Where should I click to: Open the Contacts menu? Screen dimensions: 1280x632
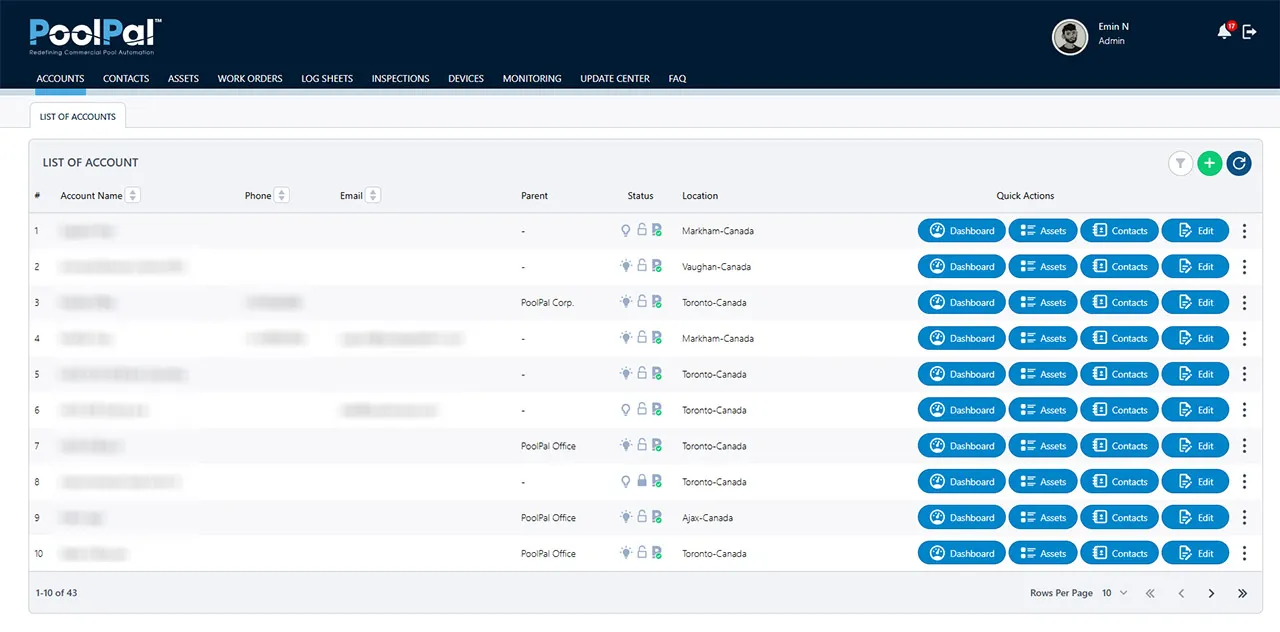126,79
